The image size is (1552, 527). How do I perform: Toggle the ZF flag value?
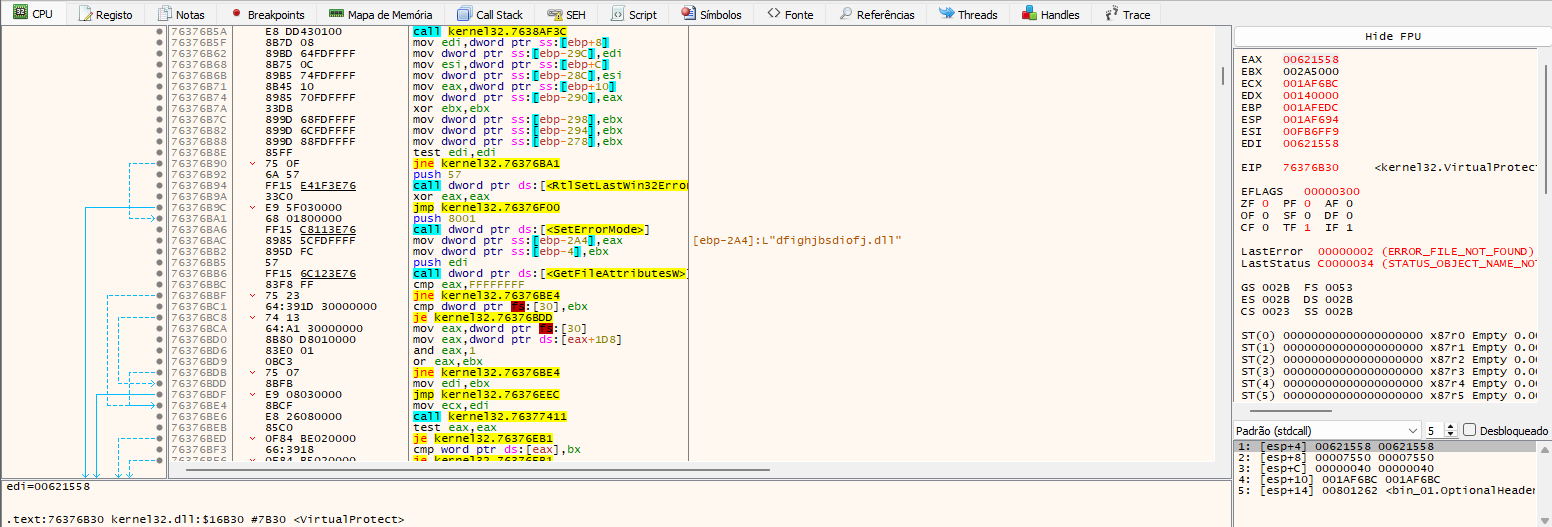point(1266,203)
